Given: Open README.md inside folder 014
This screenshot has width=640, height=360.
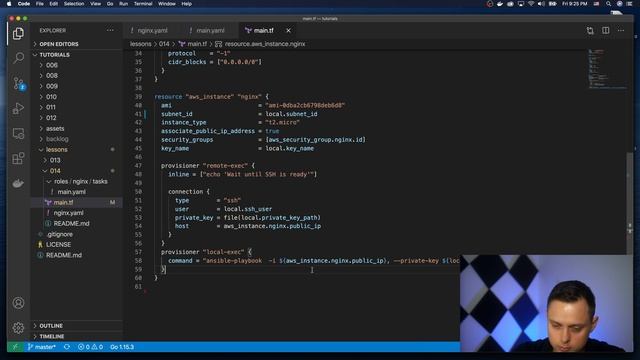Looking at the screenshot, I should (x=71, y=224).
